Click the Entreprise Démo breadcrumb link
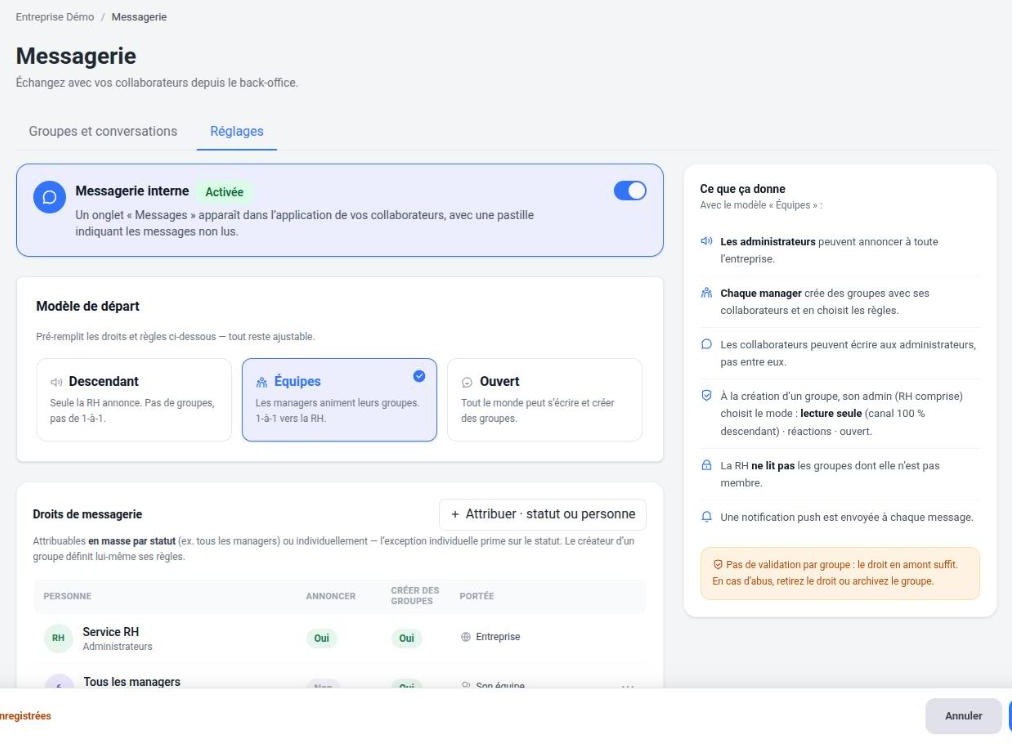Viewport: 1012px width, 744px height. (55, 17)
